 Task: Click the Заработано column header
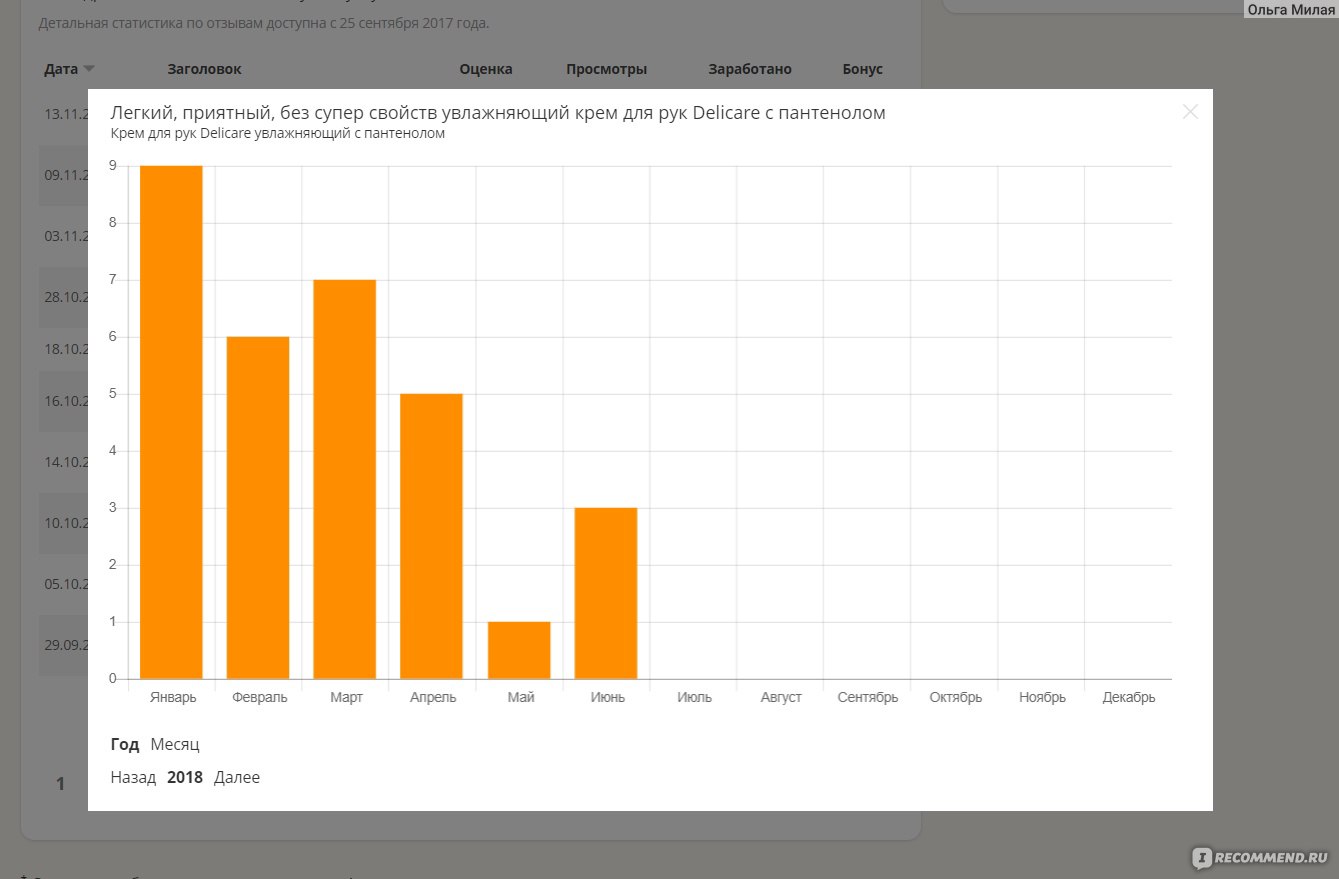click(750, 69)
